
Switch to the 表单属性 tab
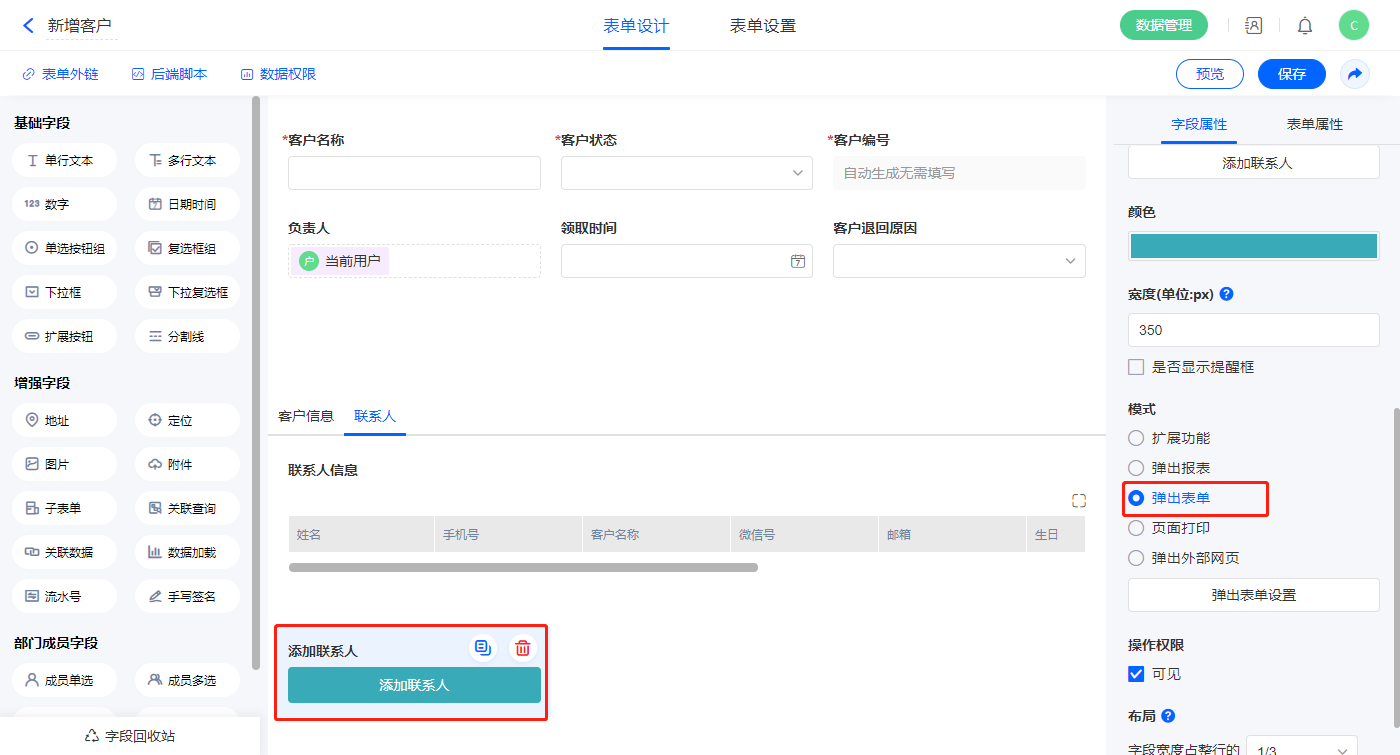point(1314,125)
